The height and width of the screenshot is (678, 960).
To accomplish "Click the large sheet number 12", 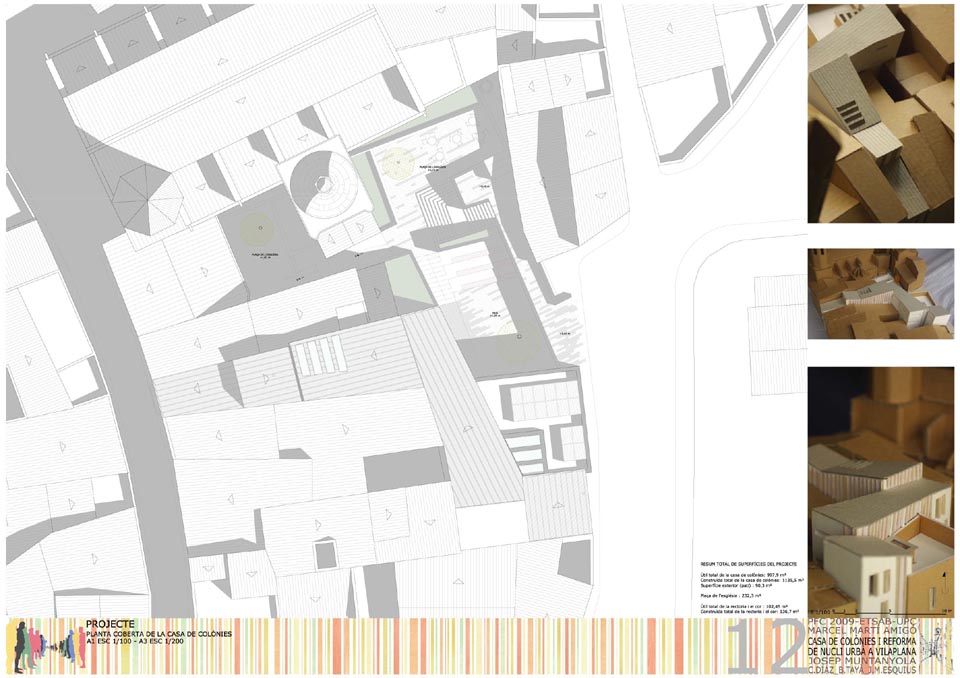I will [765, 644].
